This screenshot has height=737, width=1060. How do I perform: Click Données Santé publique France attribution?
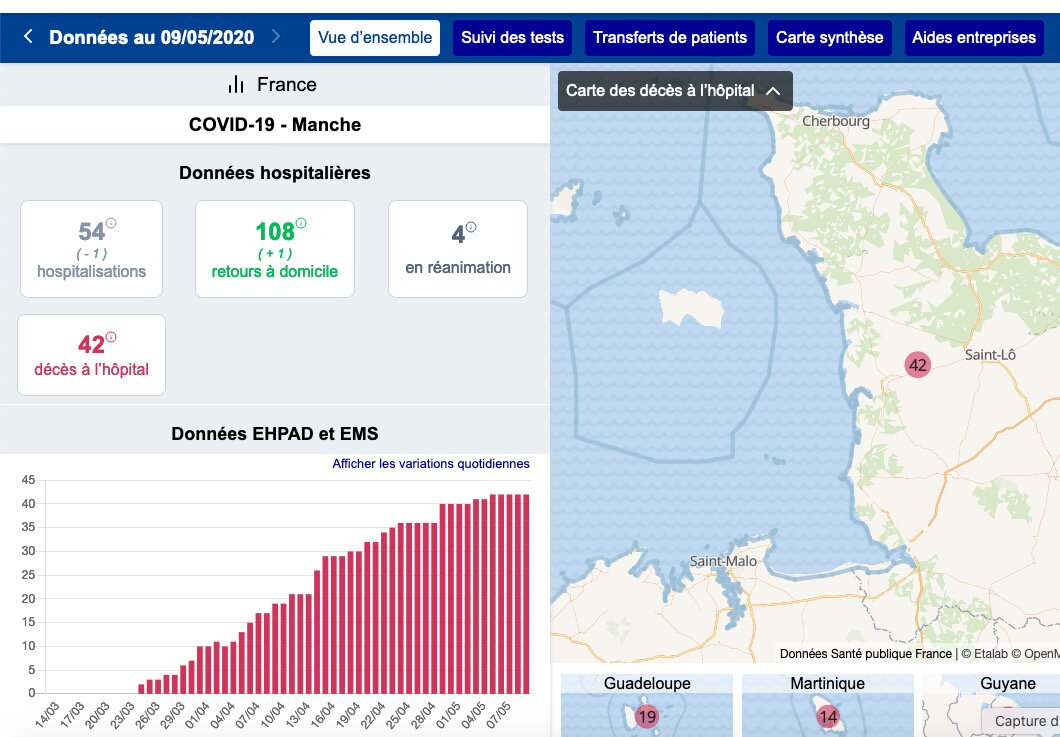[865, 654]
